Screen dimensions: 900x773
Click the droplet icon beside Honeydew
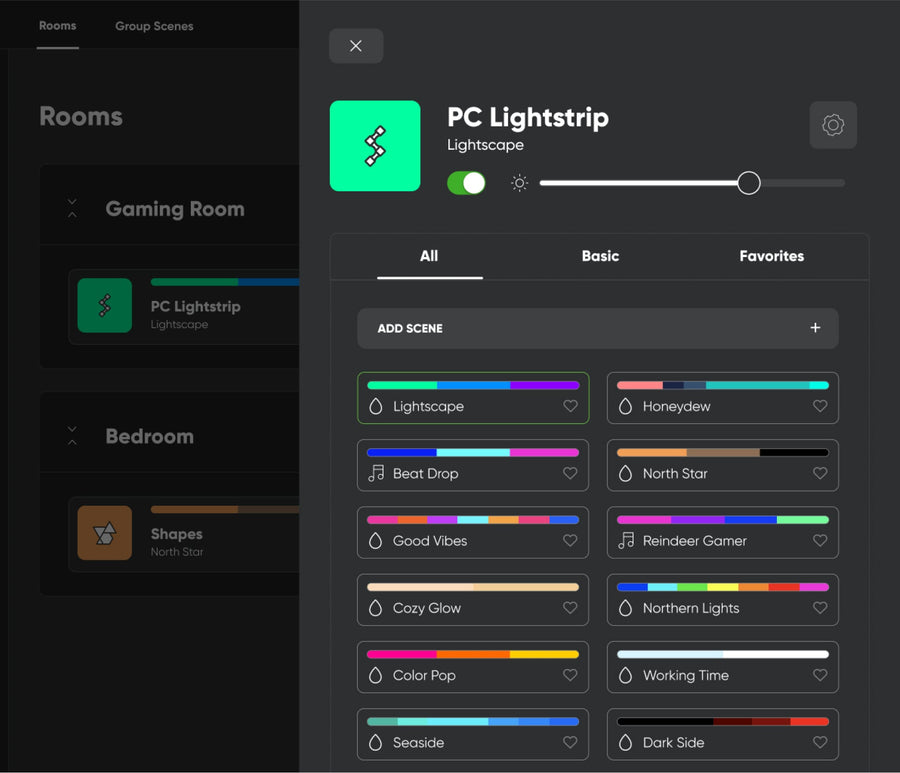point(625,406)
